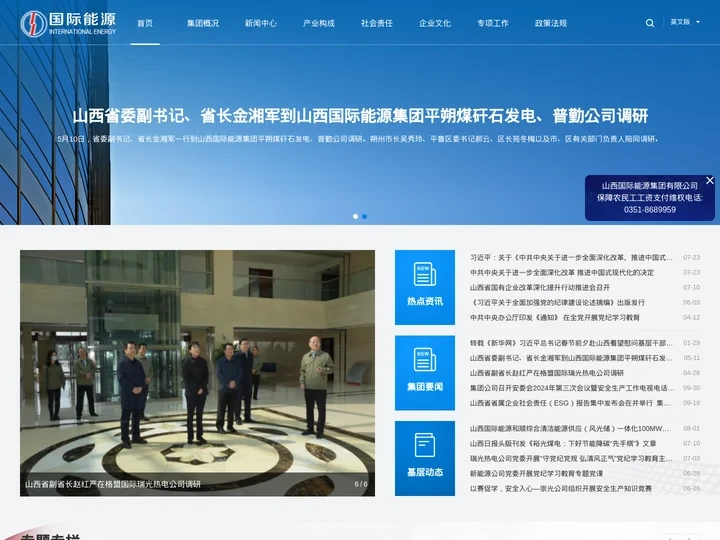Screen dimensions: 720x540
Task: Select the second banner carousel dot
Action: [364, 216]
